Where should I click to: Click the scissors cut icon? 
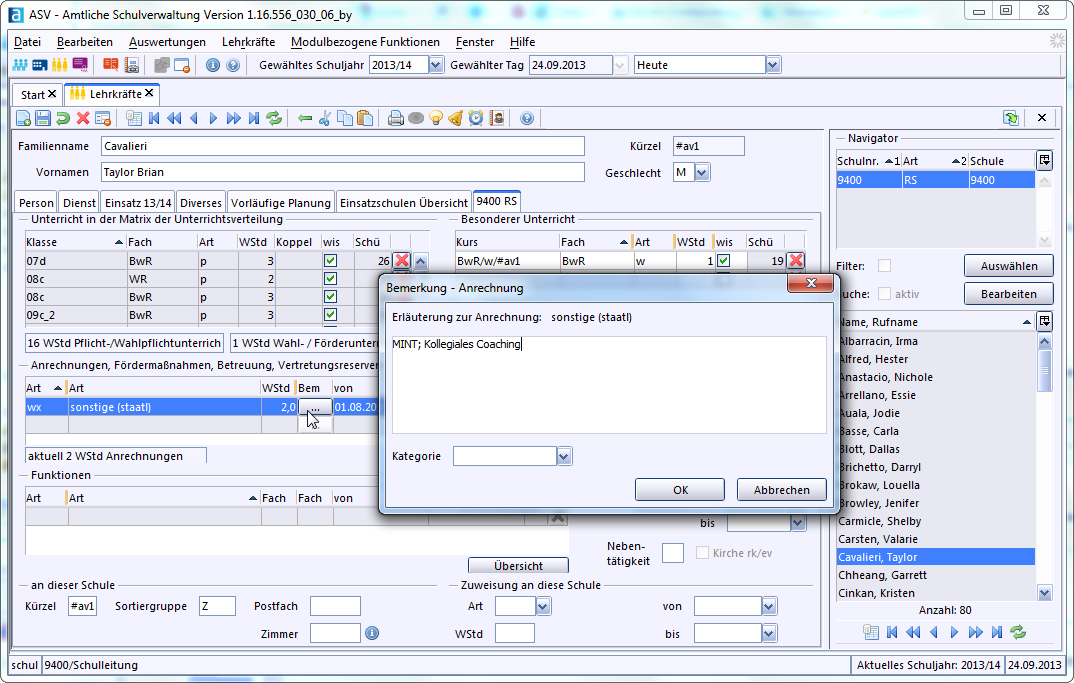pyautogui.click(x=325, y=119)
